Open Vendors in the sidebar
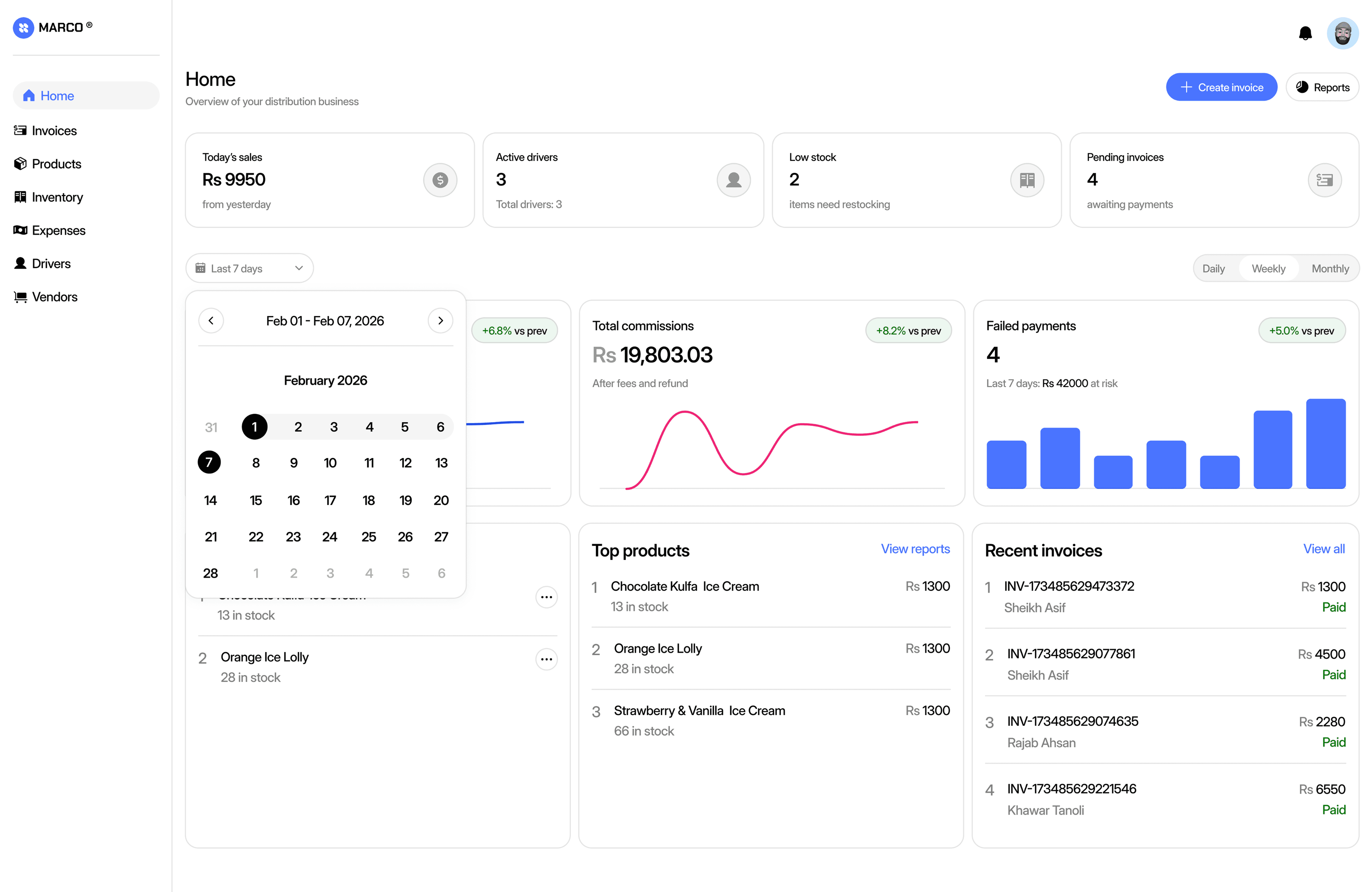Viewport: 1372px width, 892px height. (54, 297)
